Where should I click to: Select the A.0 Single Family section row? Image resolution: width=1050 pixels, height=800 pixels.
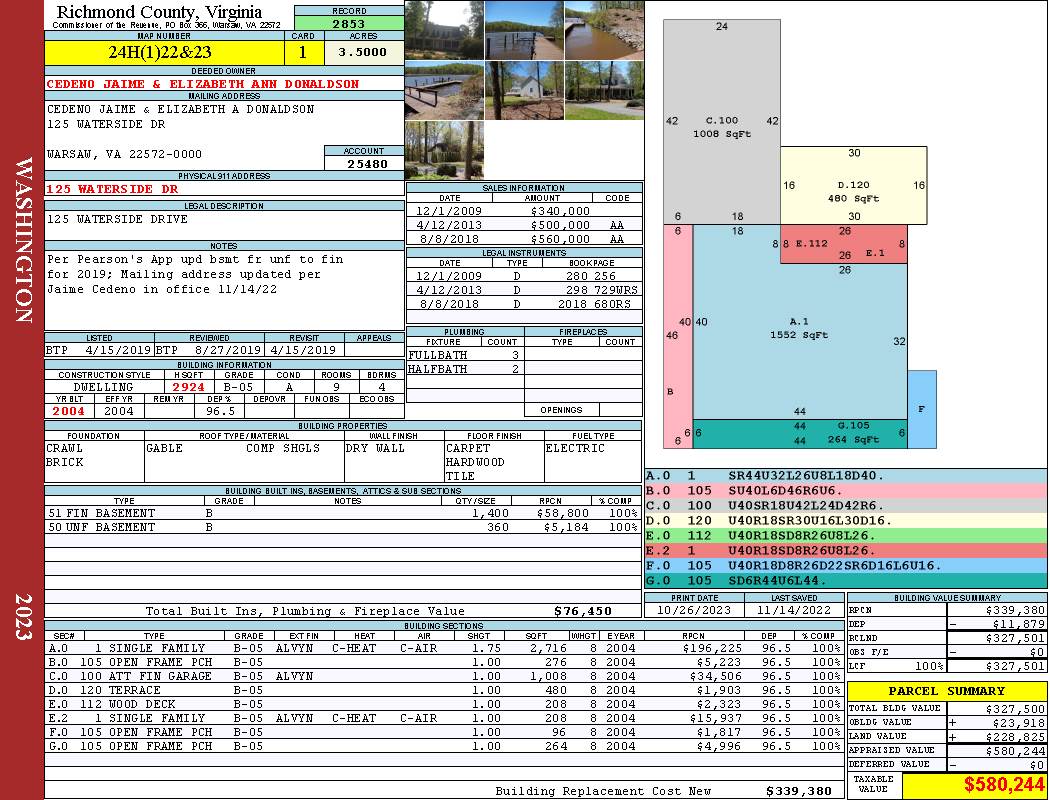point(444,648)
